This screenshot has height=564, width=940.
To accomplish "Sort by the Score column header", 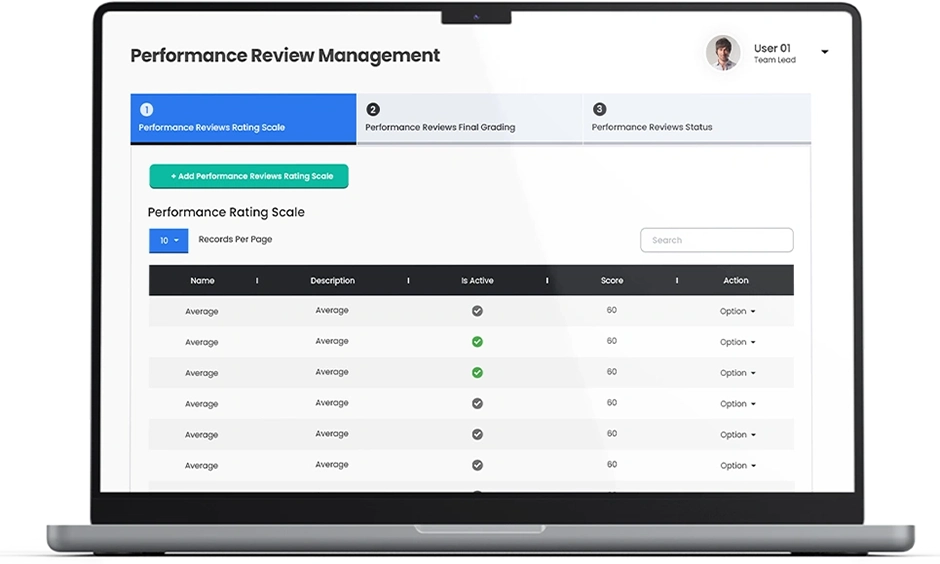I will tap(612, 281).
